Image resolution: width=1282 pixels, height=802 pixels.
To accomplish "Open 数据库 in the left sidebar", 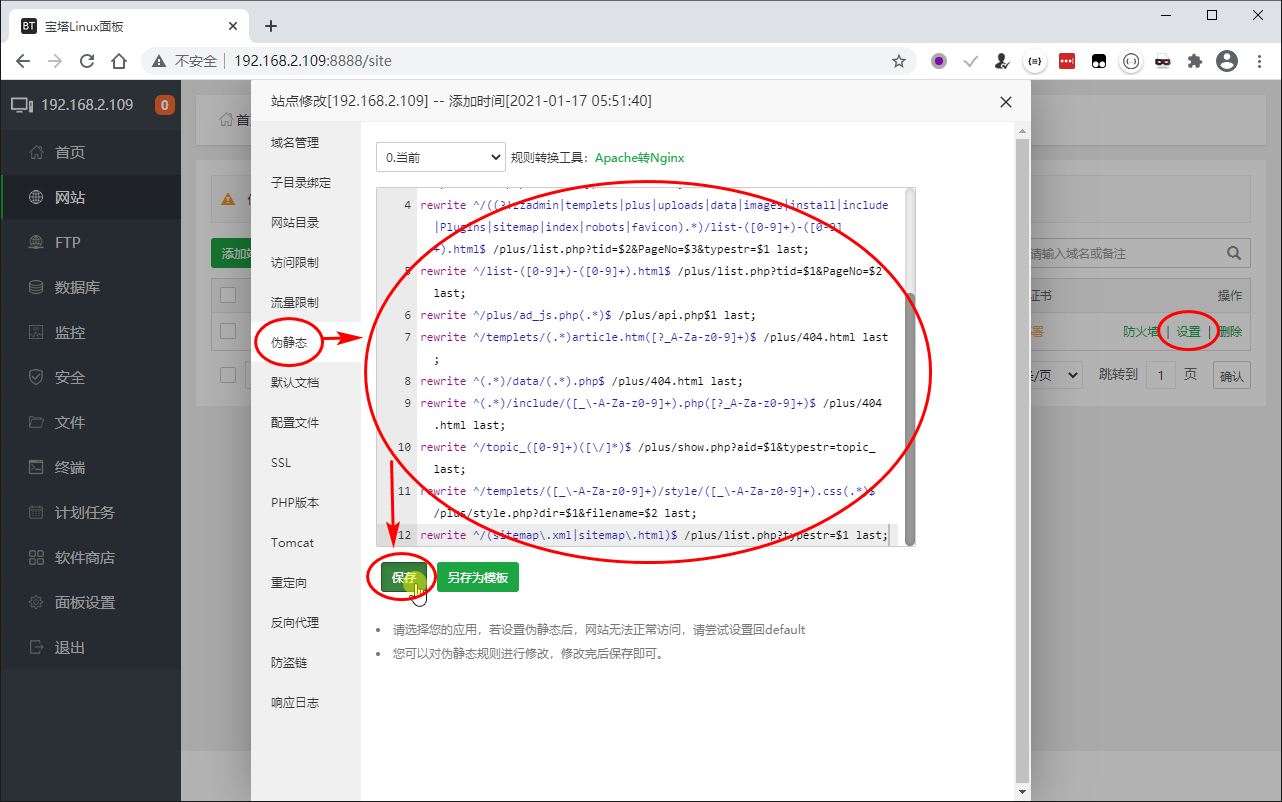I will [x=90, y=287].
